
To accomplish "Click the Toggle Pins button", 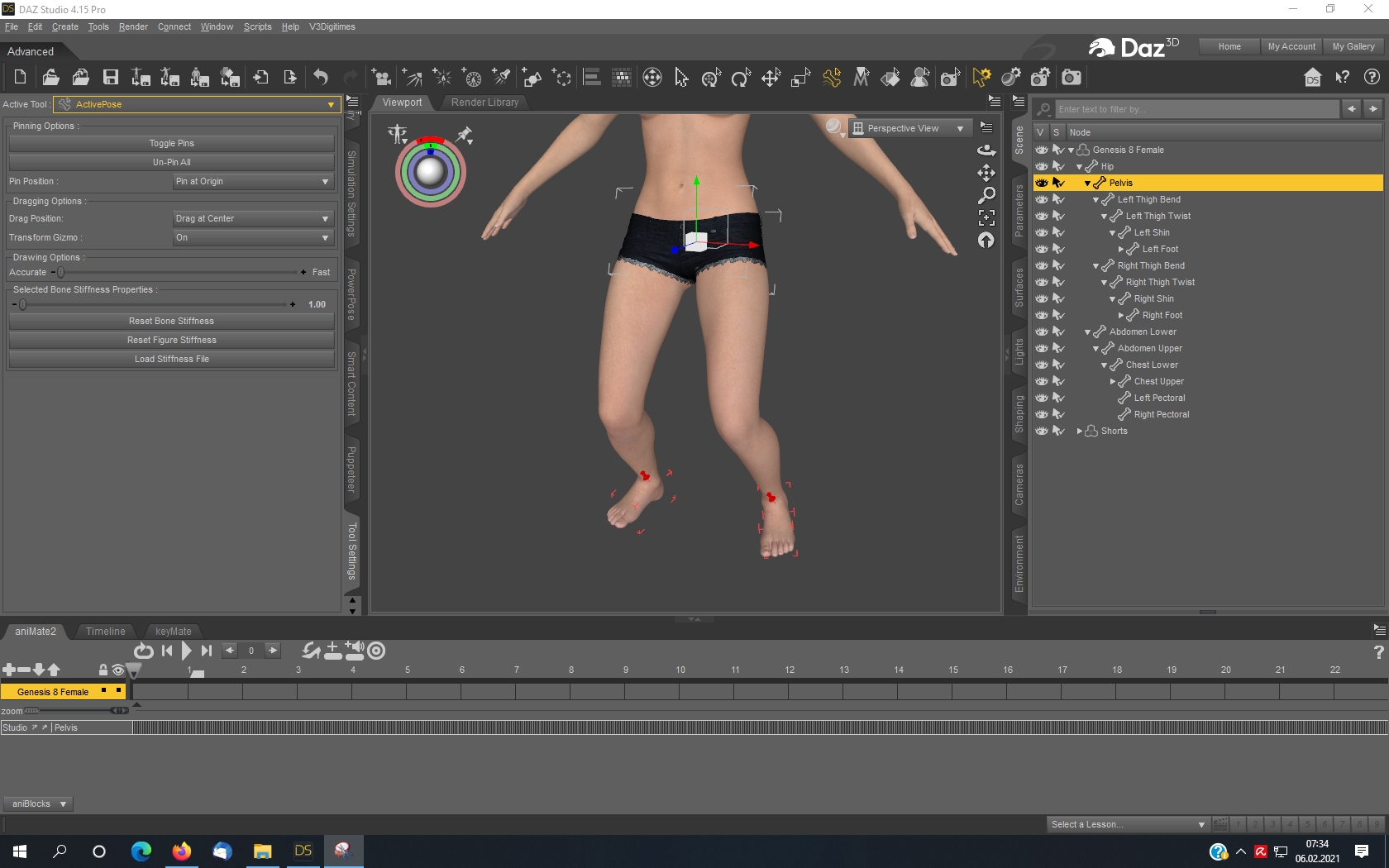I will pyautogui.click(x=171, y=143).
